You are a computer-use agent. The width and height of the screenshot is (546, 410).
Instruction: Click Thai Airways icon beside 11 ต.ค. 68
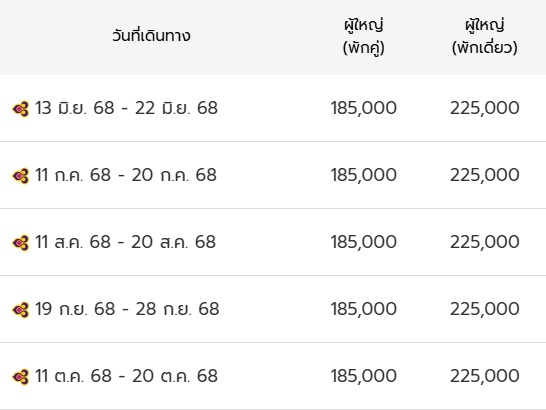[x=21, y=377]
